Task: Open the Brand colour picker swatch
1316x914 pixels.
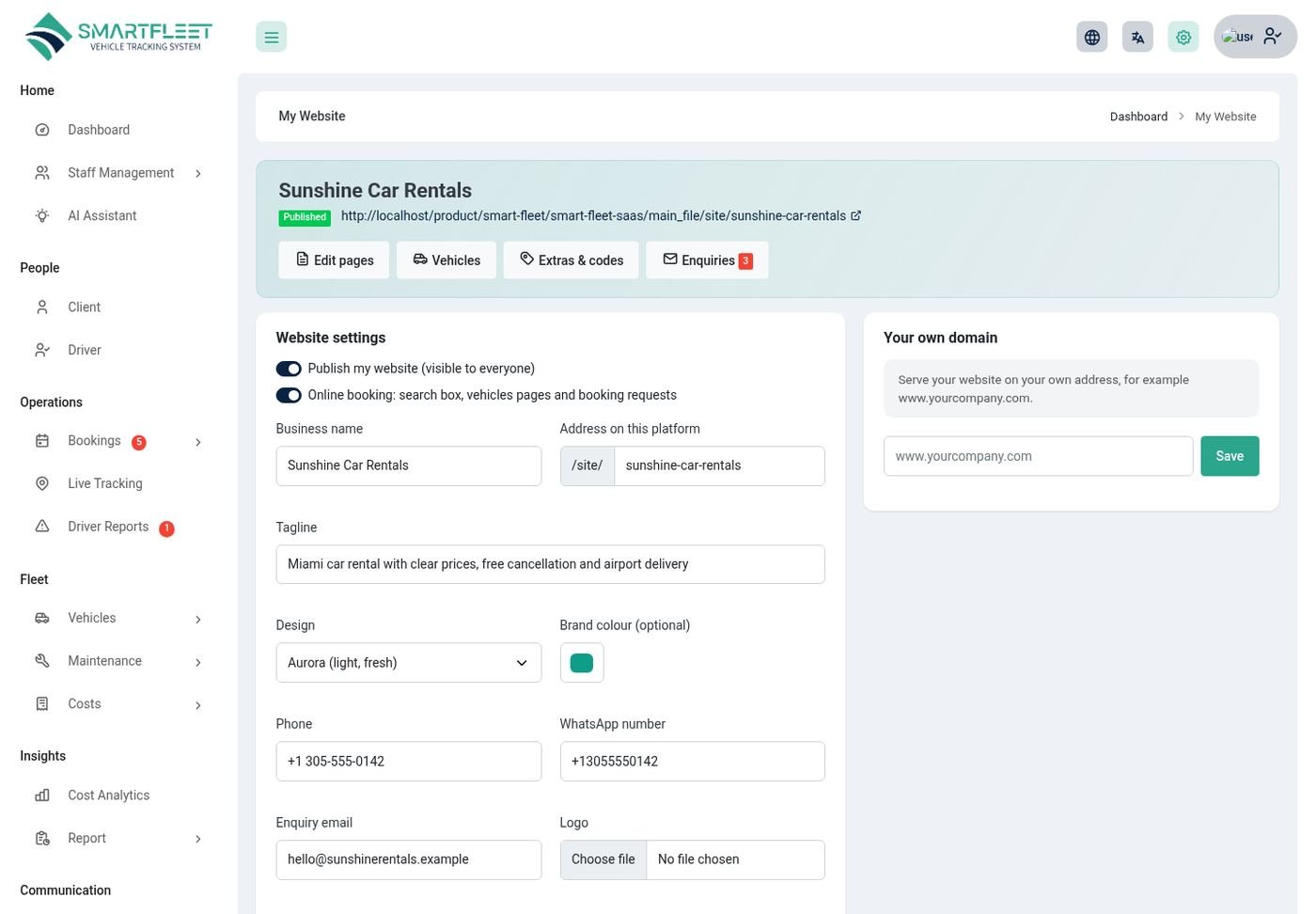Action: tap(582, 663)
